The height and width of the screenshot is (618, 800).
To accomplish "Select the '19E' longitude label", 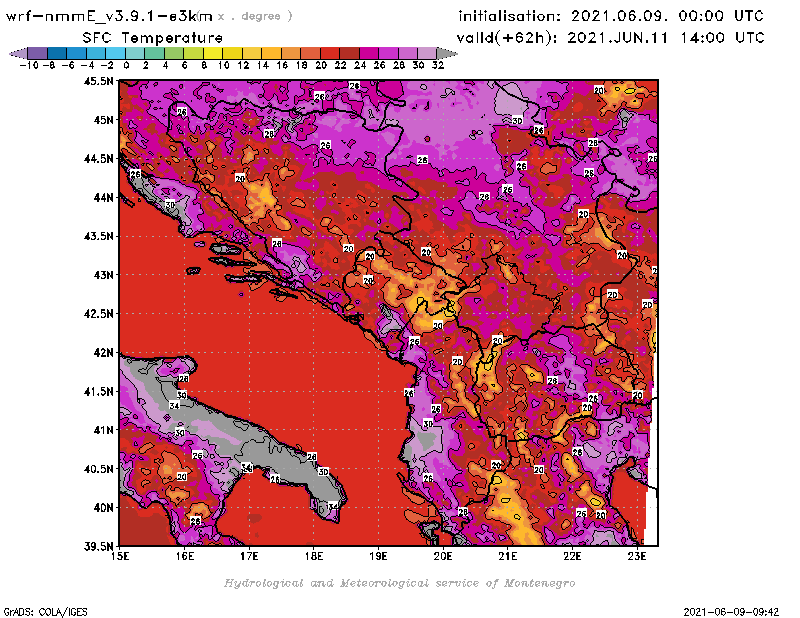I will click(379, 556).
